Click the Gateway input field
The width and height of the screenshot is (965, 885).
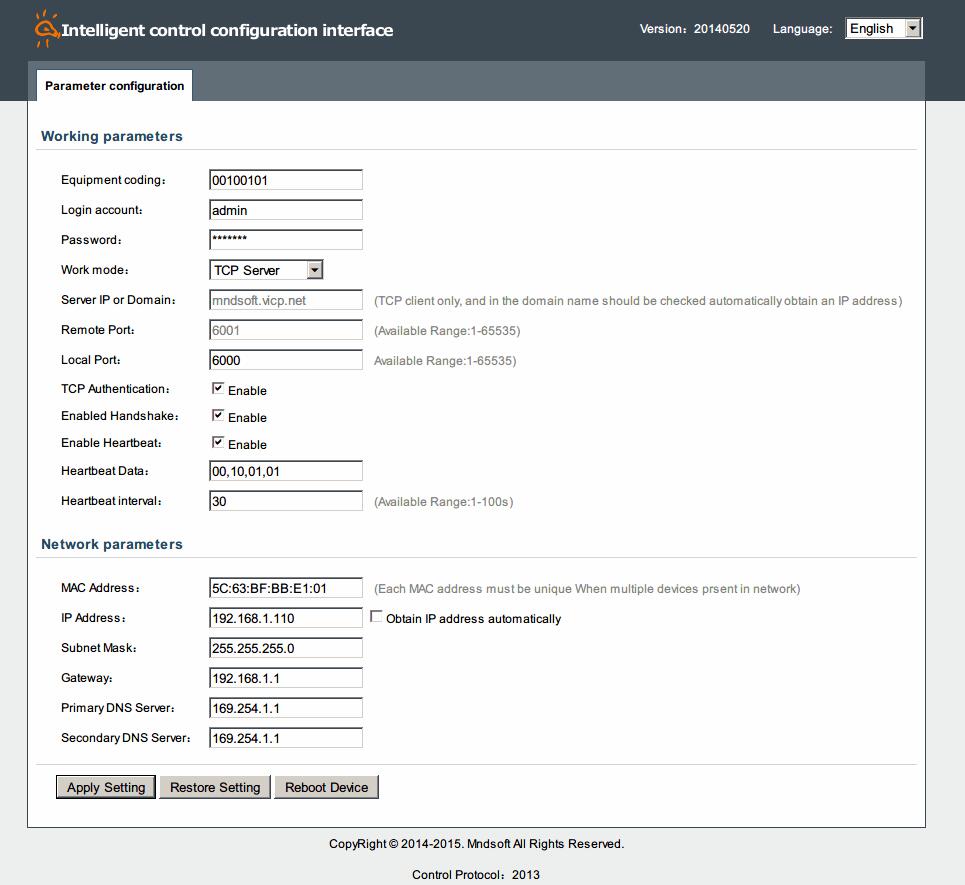pyautogui.click(x=286, y=678)
